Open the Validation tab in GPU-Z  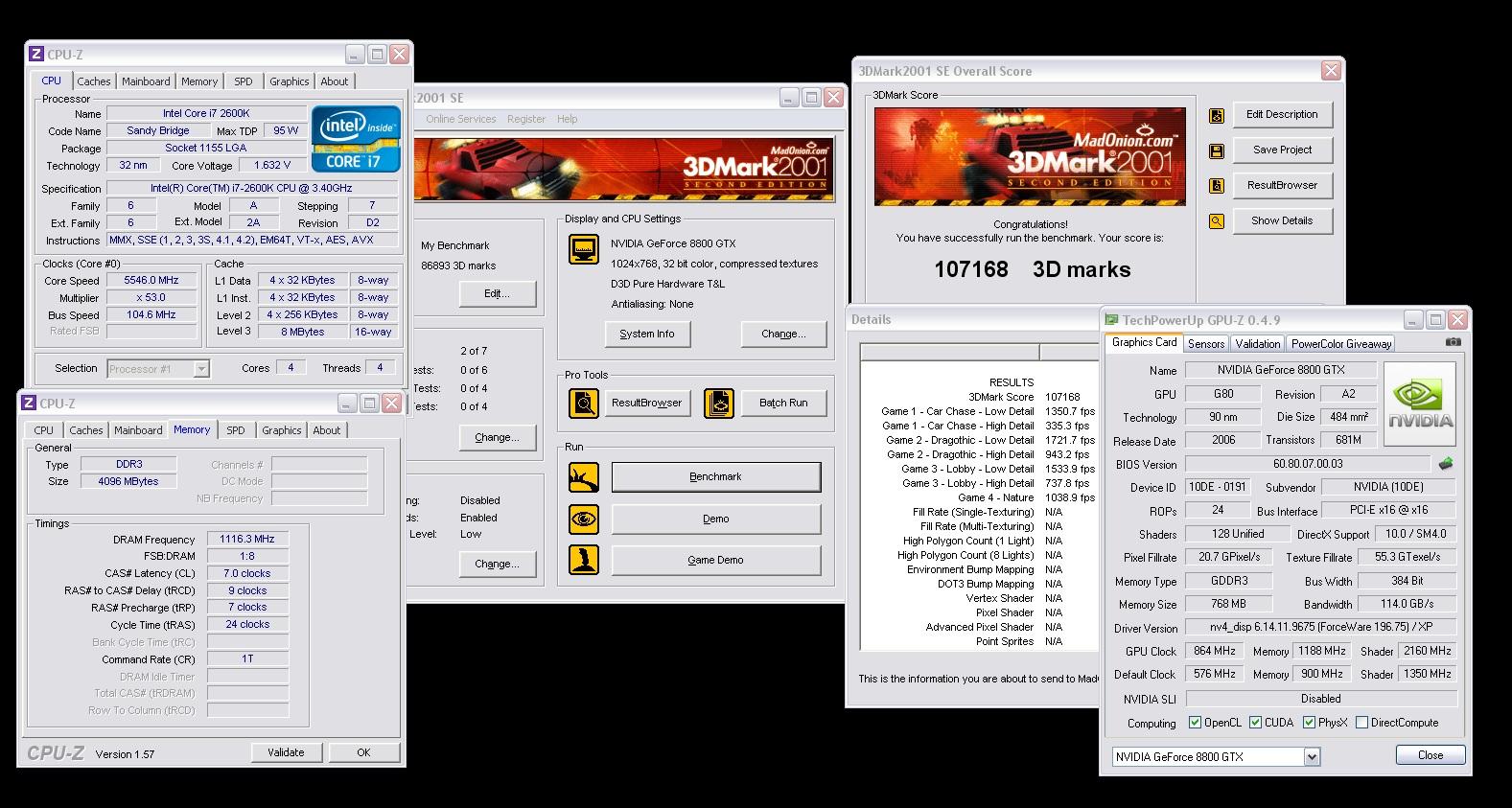tap(1258, 344)
